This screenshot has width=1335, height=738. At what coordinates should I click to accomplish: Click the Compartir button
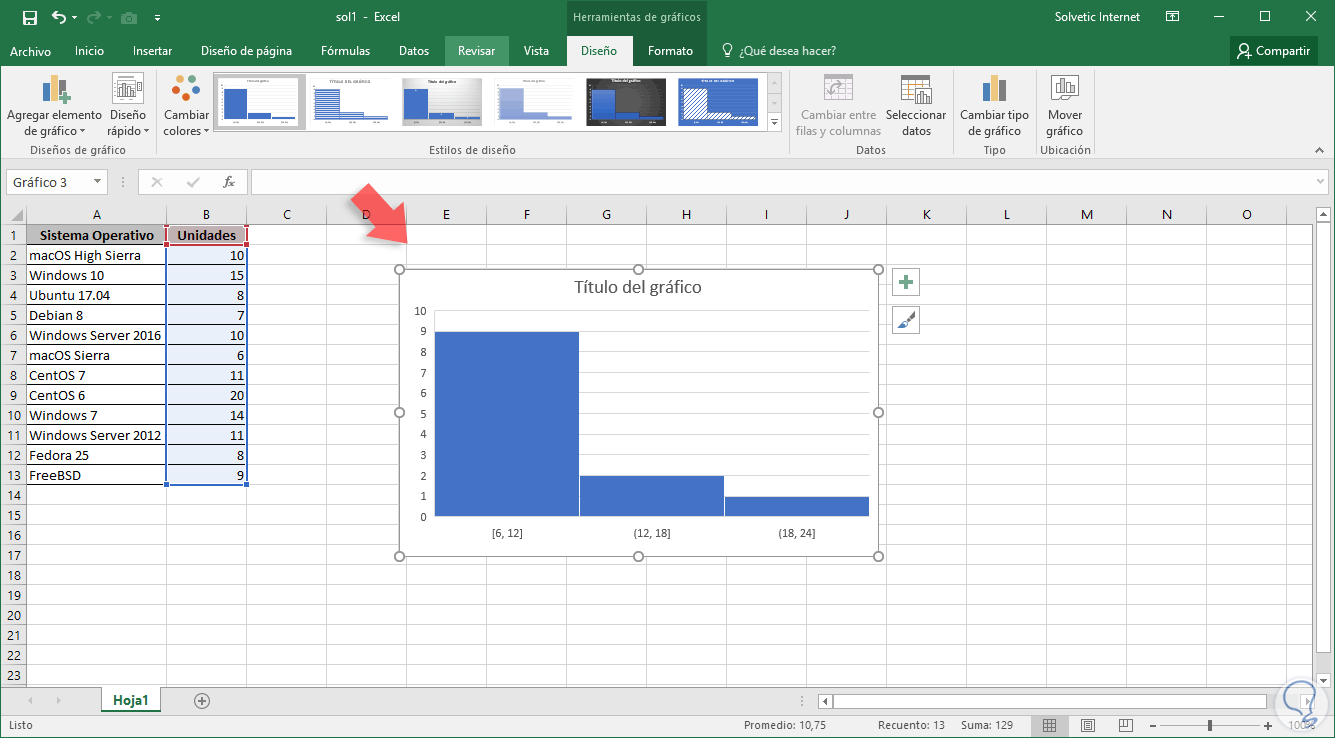(x=1273, y=51)
